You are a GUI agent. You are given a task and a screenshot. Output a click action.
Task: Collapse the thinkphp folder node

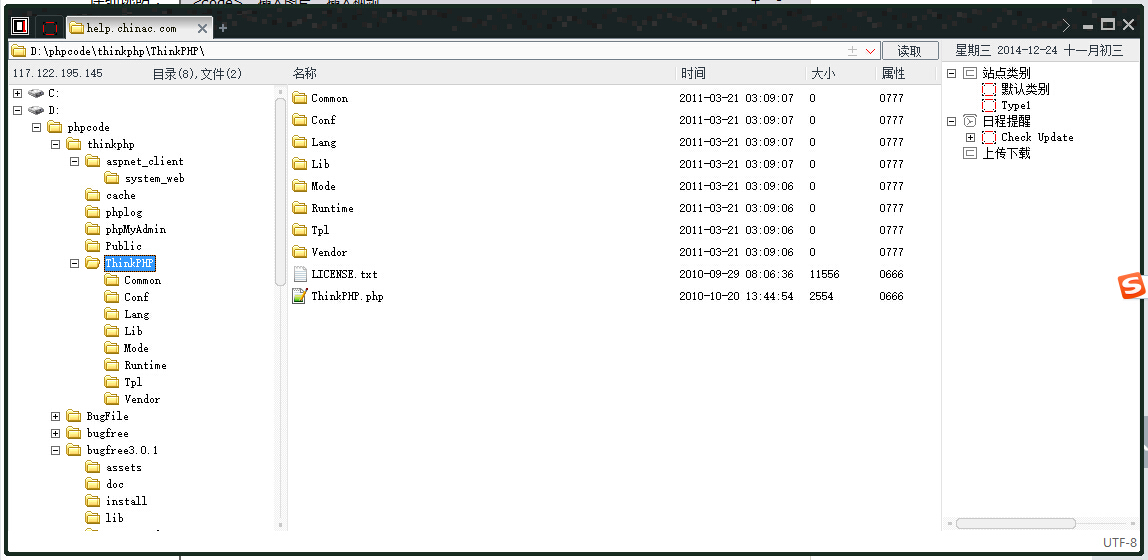[x=56, y=144]
